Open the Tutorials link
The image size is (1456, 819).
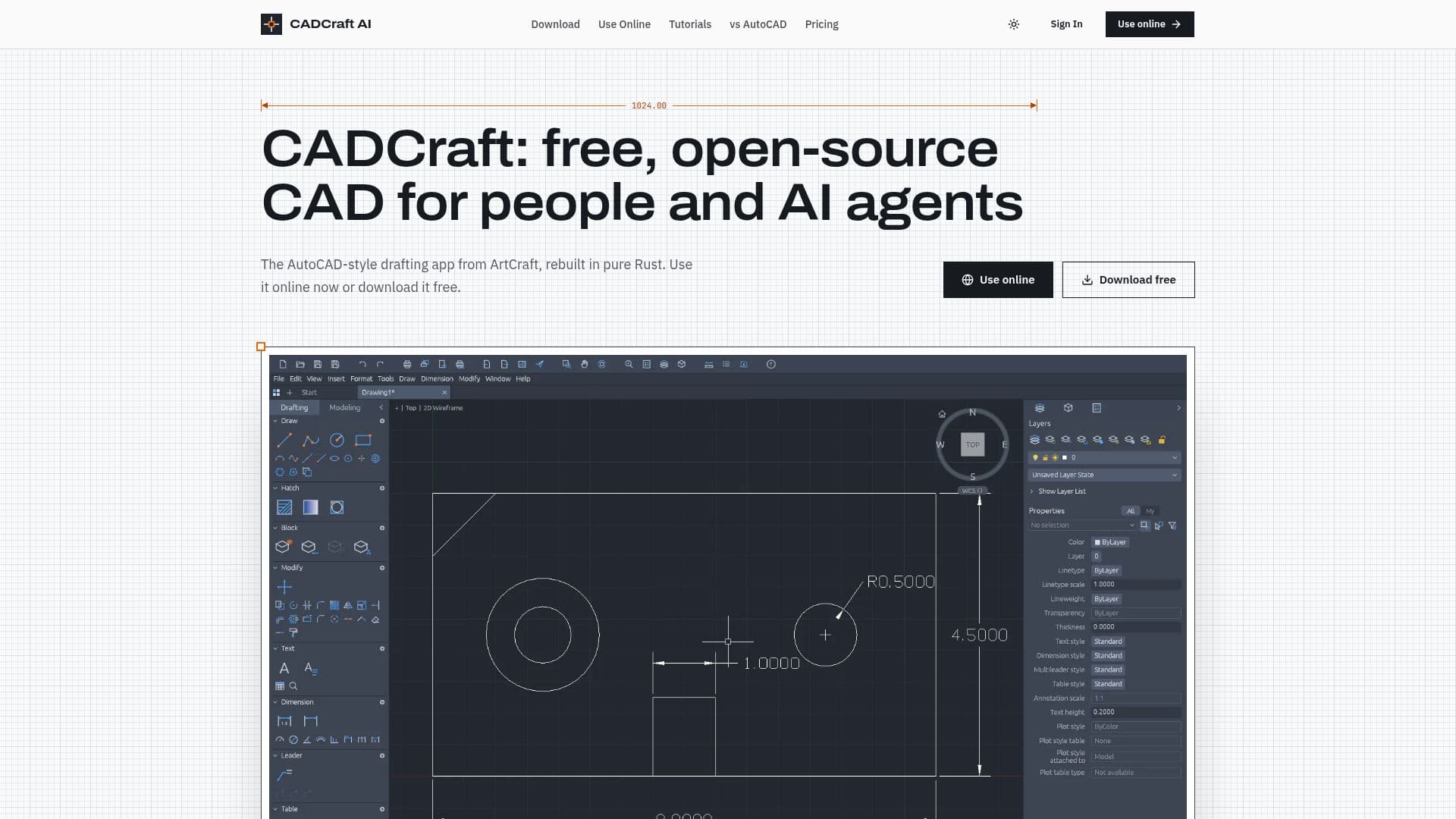click(690, 24)
